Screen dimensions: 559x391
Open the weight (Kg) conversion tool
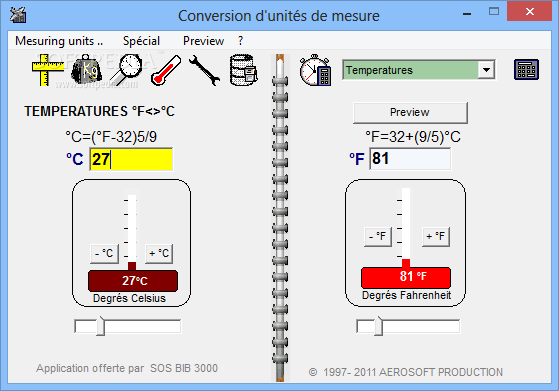[87, 70]
